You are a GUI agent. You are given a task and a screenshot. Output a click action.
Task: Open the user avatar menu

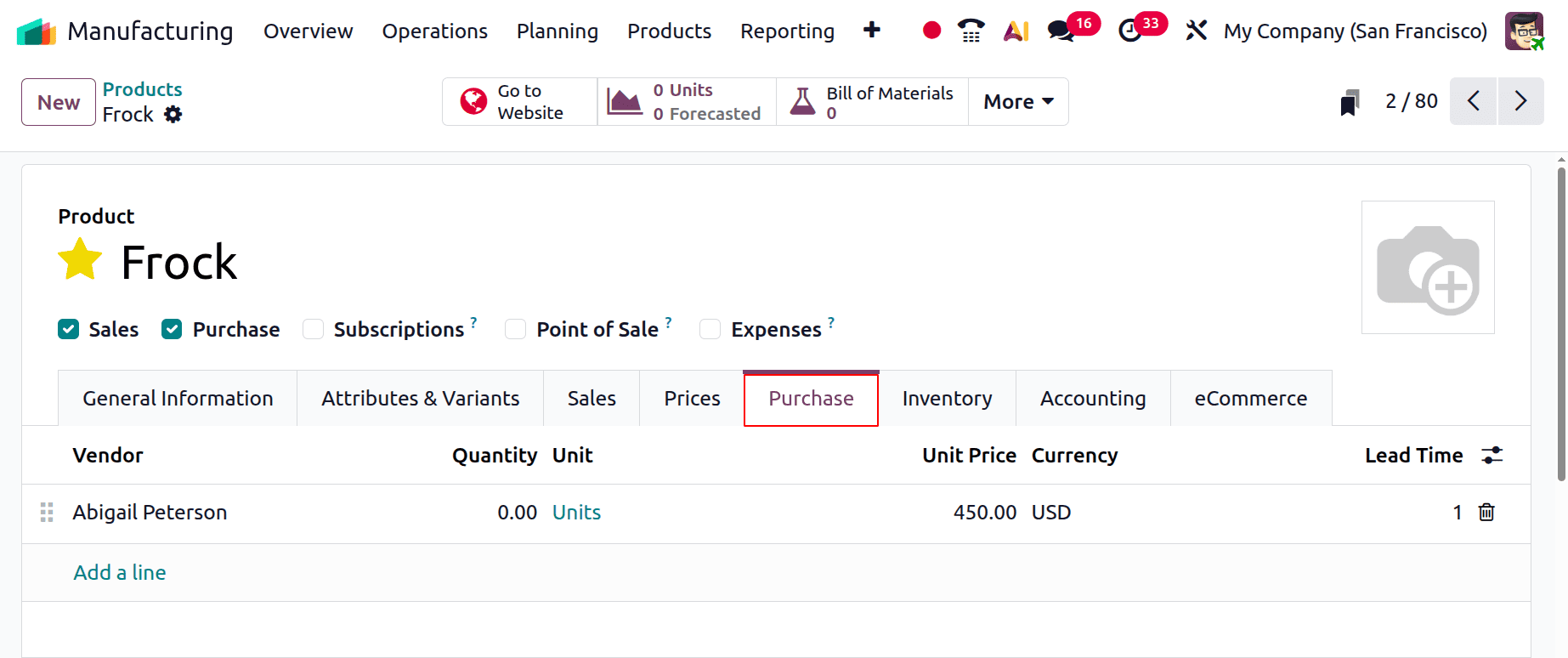pos(1524,31)
